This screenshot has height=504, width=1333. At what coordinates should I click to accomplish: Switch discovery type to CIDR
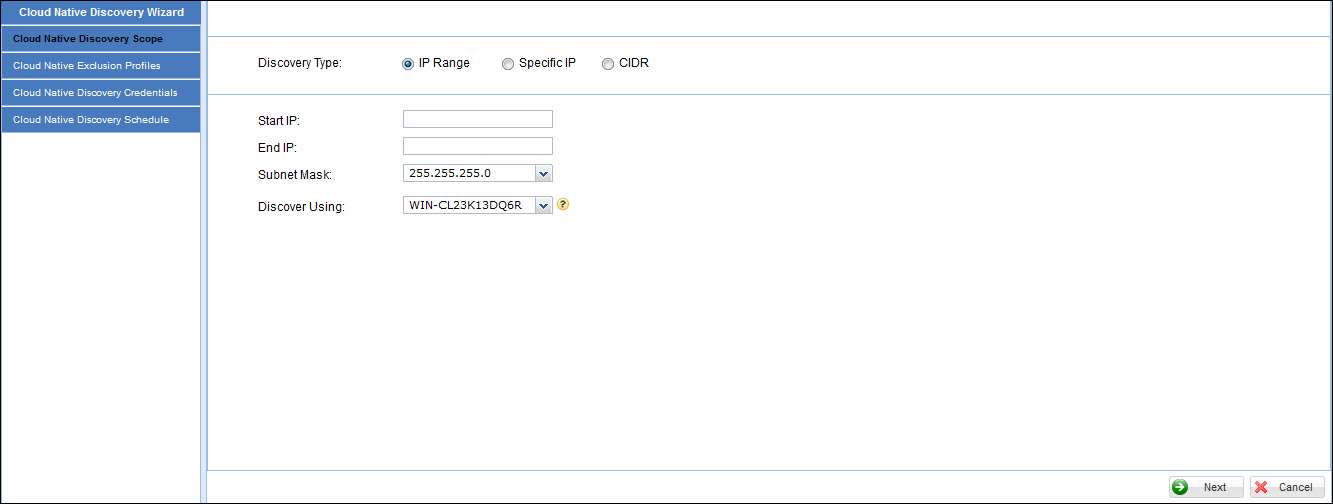(x=608, y=64)
